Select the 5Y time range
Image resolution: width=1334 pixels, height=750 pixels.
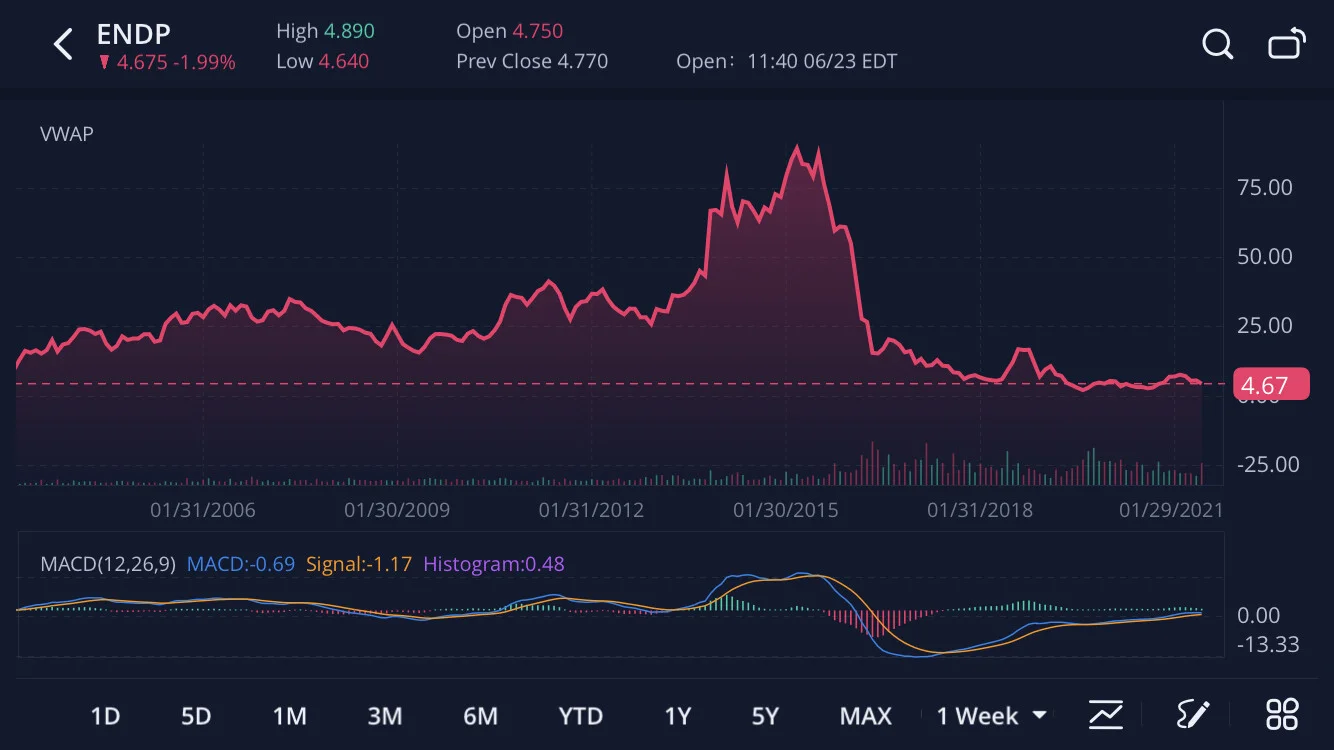765,716
